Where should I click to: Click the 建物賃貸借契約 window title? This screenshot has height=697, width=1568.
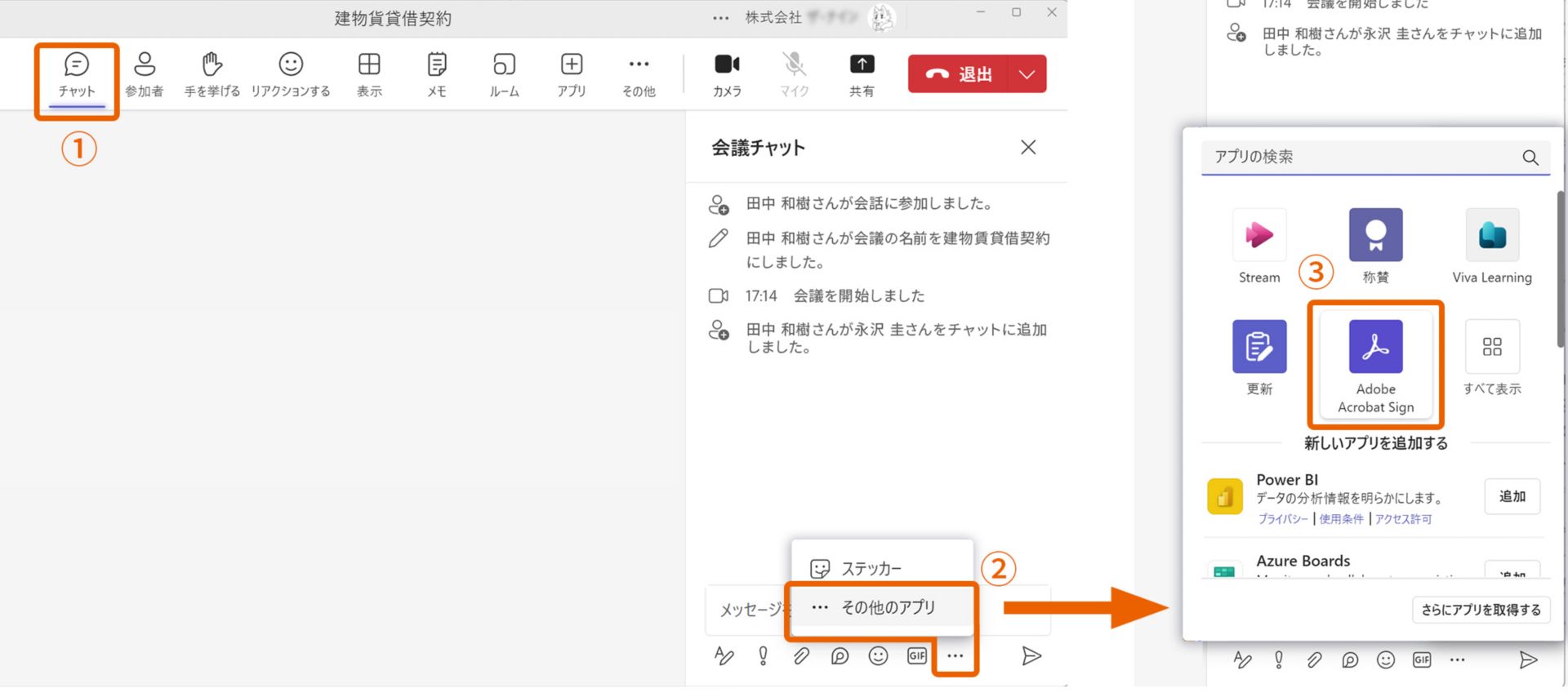[x=393, y=18]
